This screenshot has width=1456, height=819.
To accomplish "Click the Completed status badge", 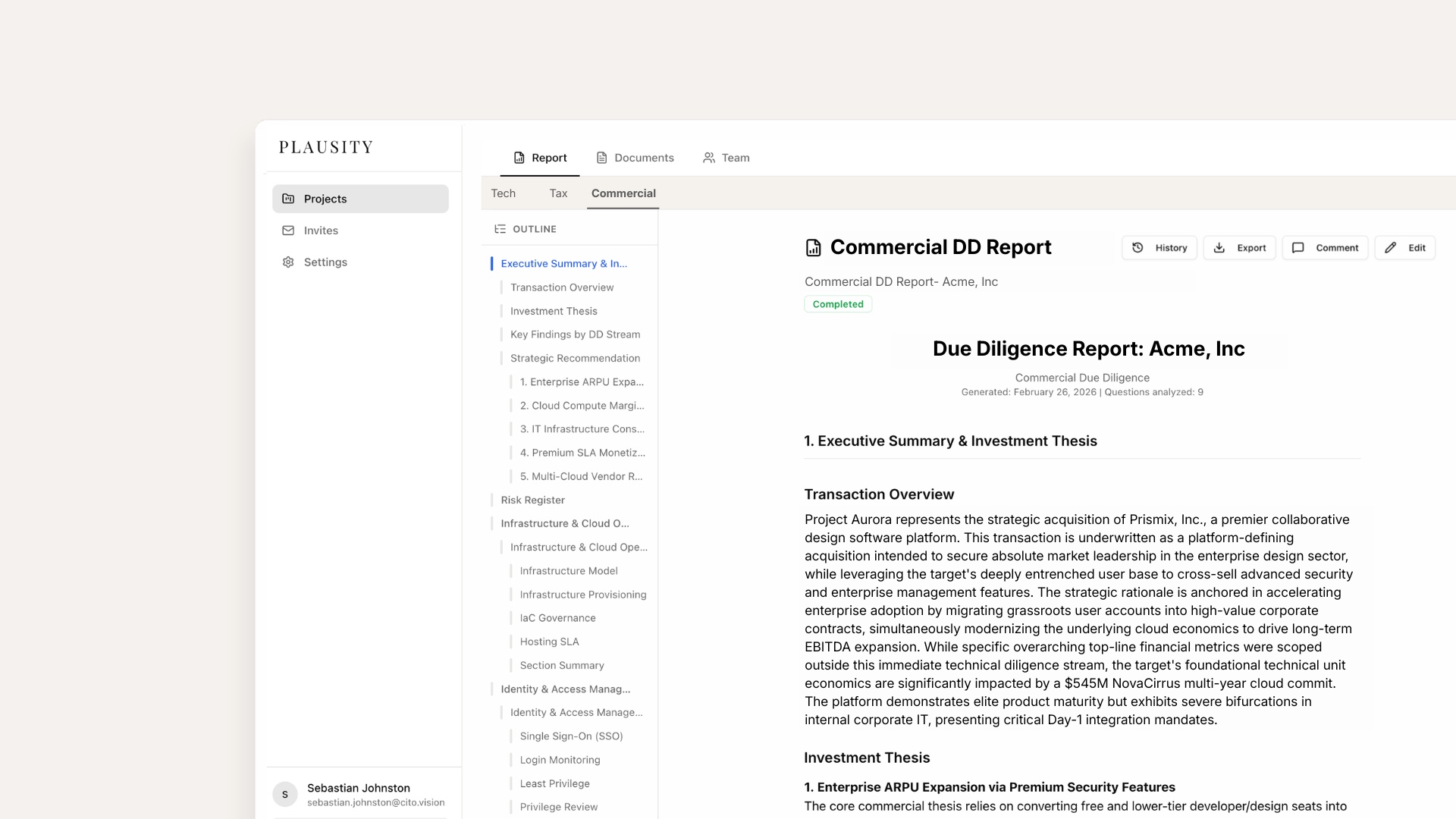I will 837,303.
